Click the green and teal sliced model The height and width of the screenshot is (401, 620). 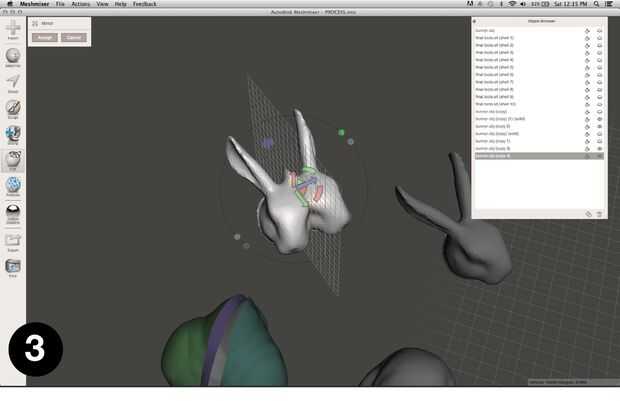click(225, 342)
